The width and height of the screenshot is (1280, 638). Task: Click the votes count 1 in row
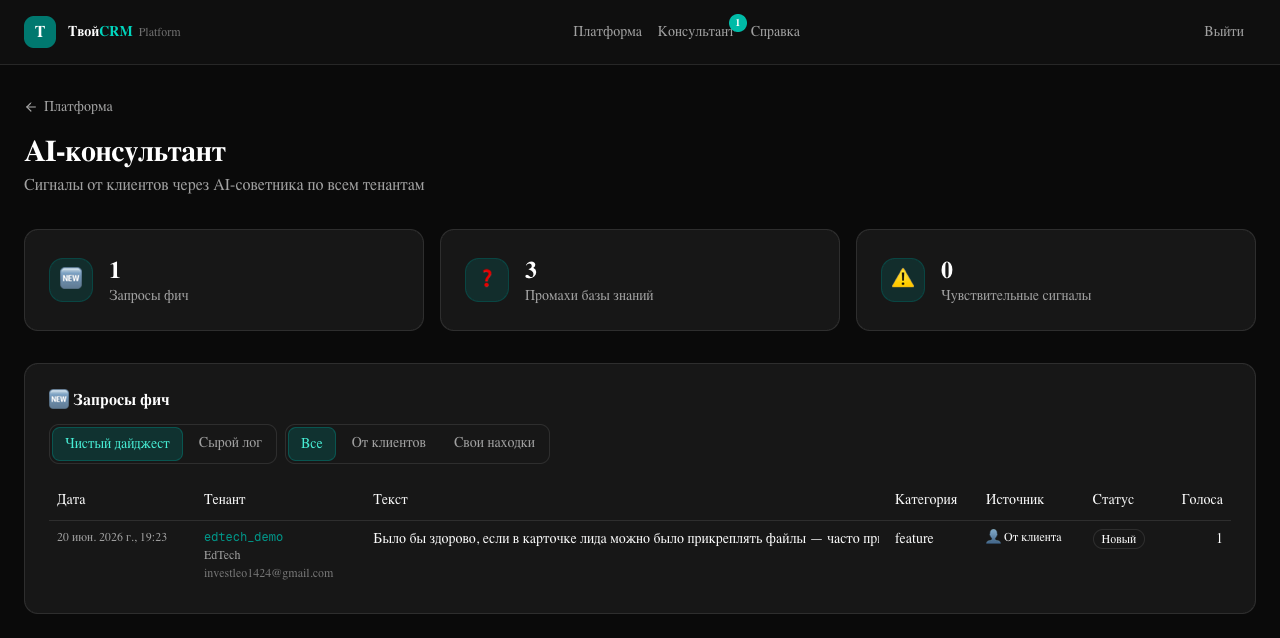click(x=1219, y=538)
